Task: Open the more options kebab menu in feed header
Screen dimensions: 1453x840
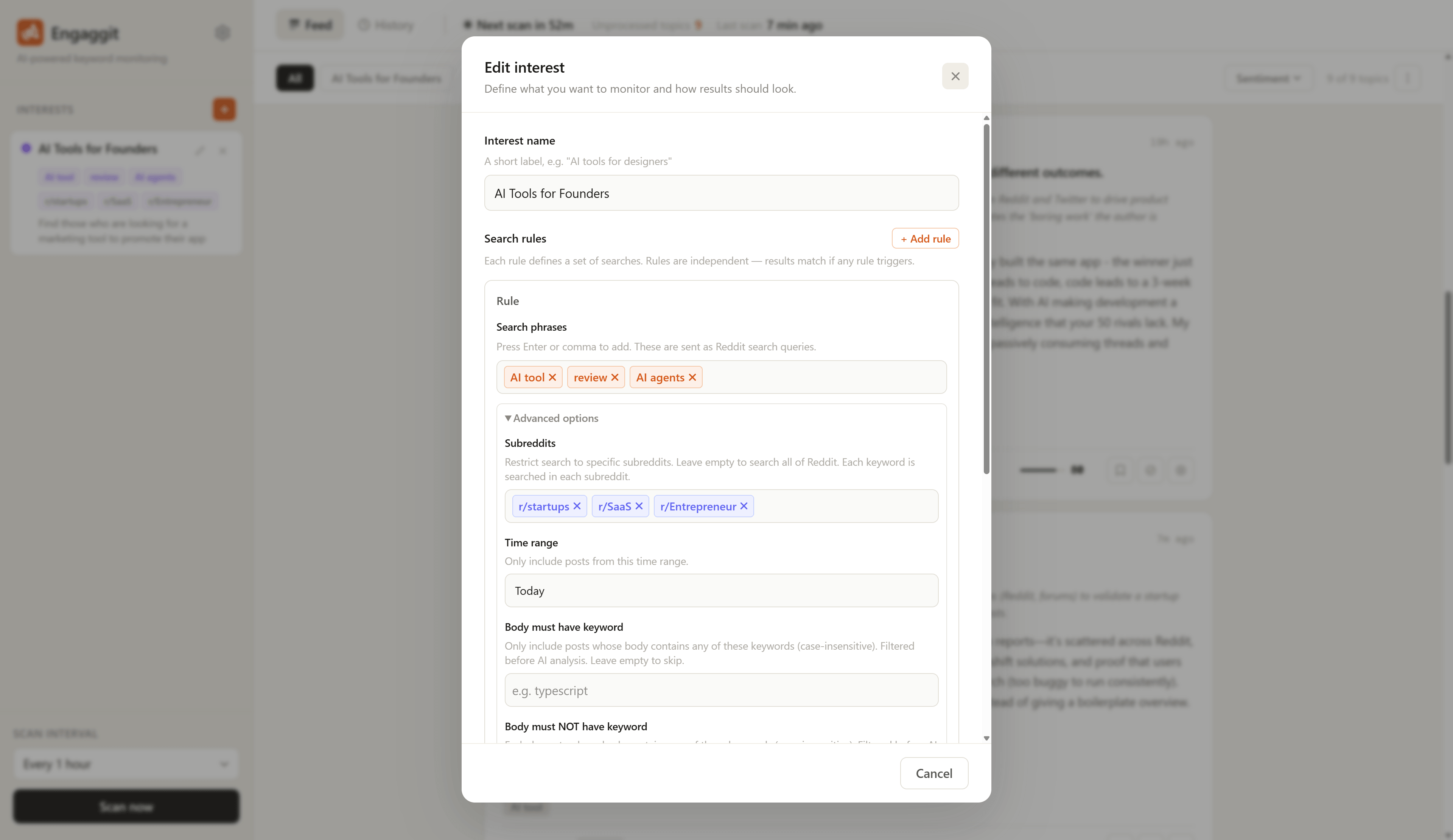Action: coord(1408,78)
